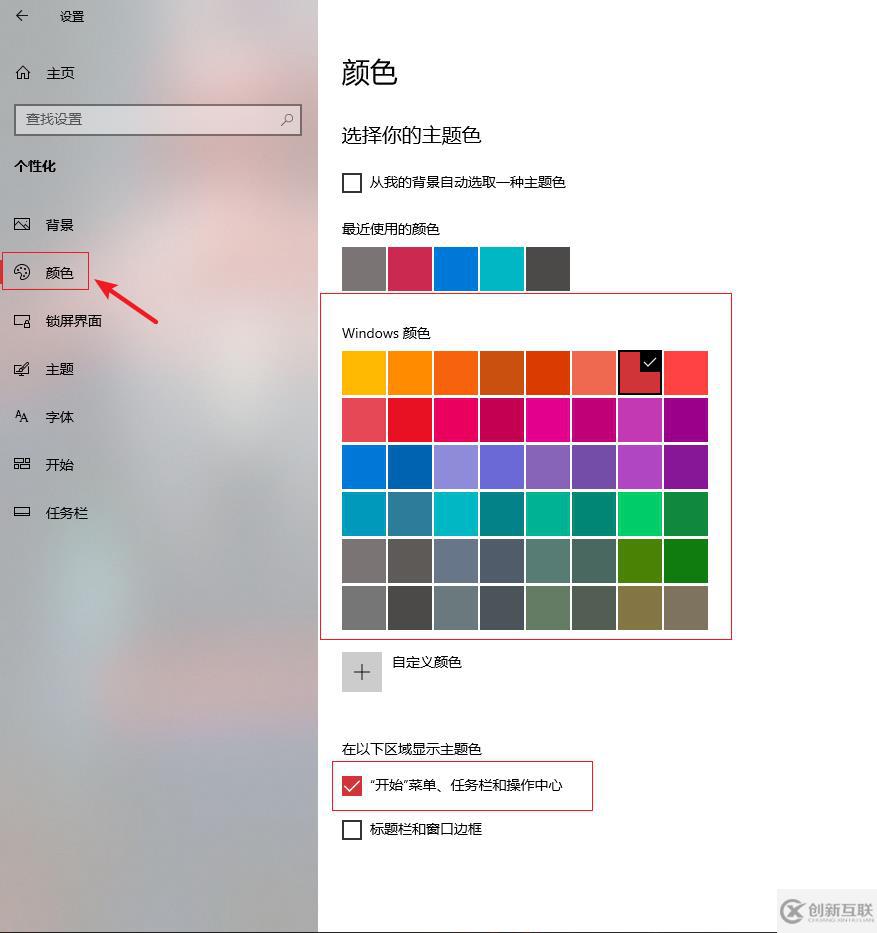
Task: Choose the yellow swatch in Windows 颜色
Action: [x=363, y=373]
